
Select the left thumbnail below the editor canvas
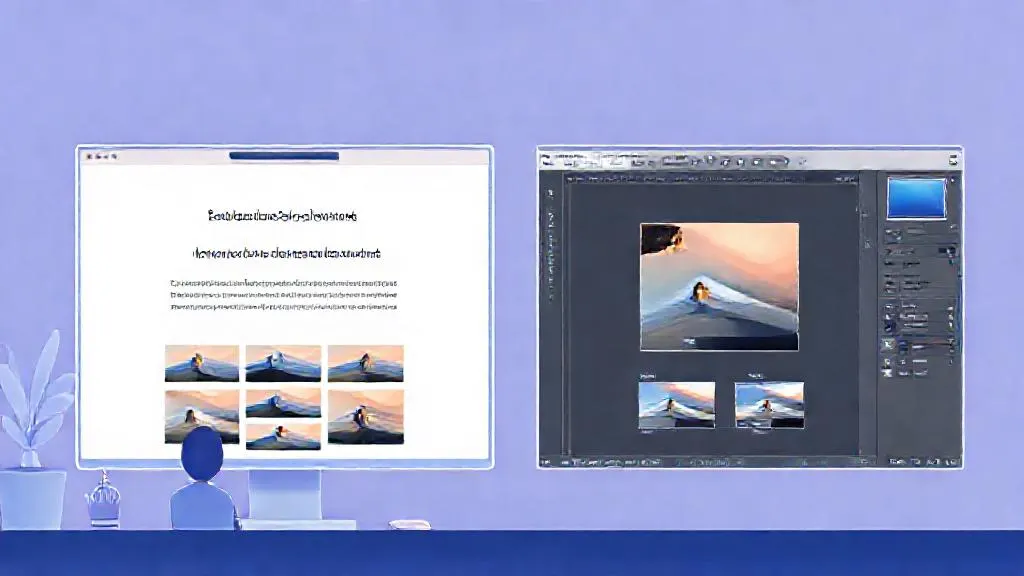677,405
